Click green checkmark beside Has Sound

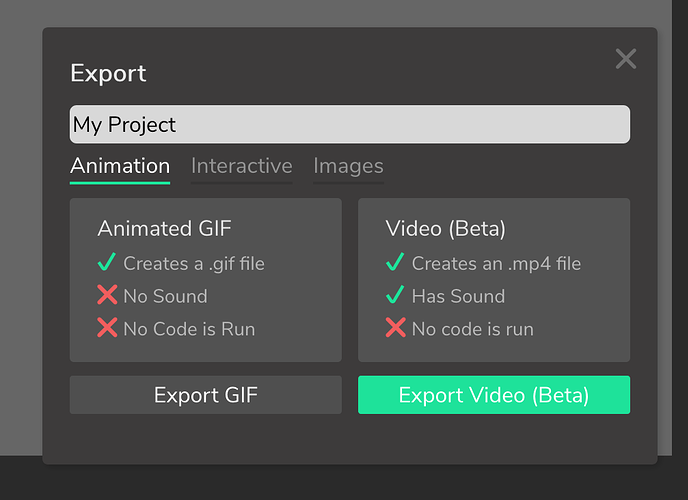[x=395, y=295]
